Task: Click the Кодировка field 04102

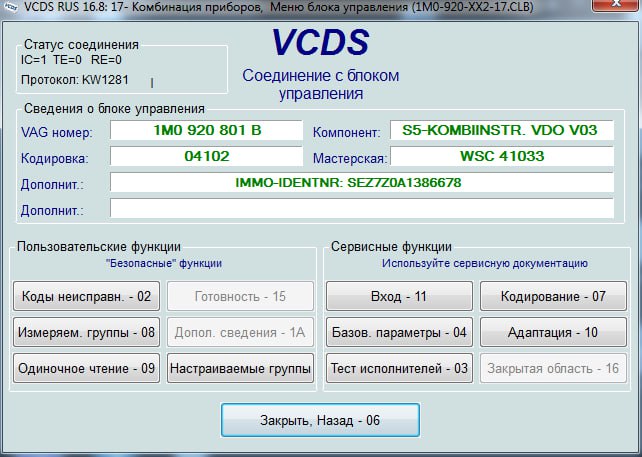Action: pyautogui.click(x=206, y=156)
